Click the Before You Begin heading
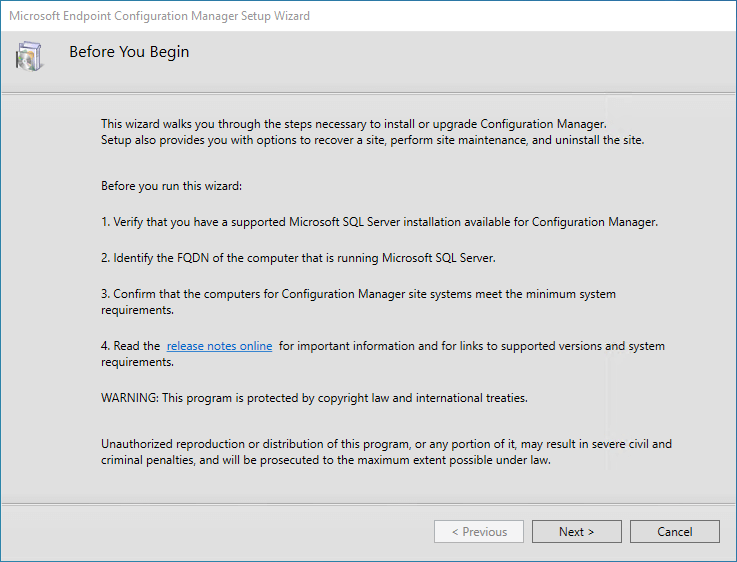 (129, 52)
